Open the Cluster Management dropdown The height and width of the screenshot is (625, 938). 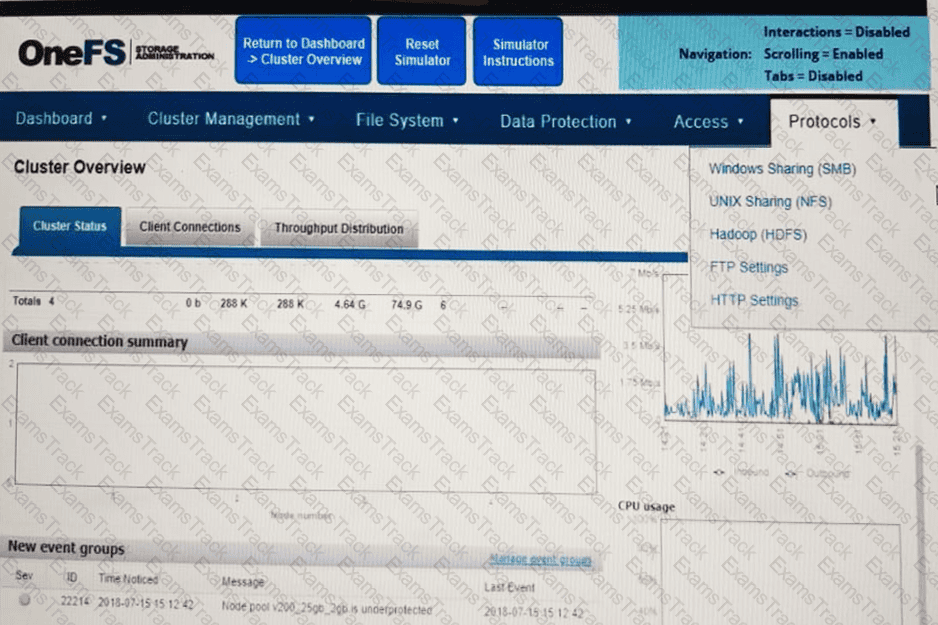[x=231, y=119]
